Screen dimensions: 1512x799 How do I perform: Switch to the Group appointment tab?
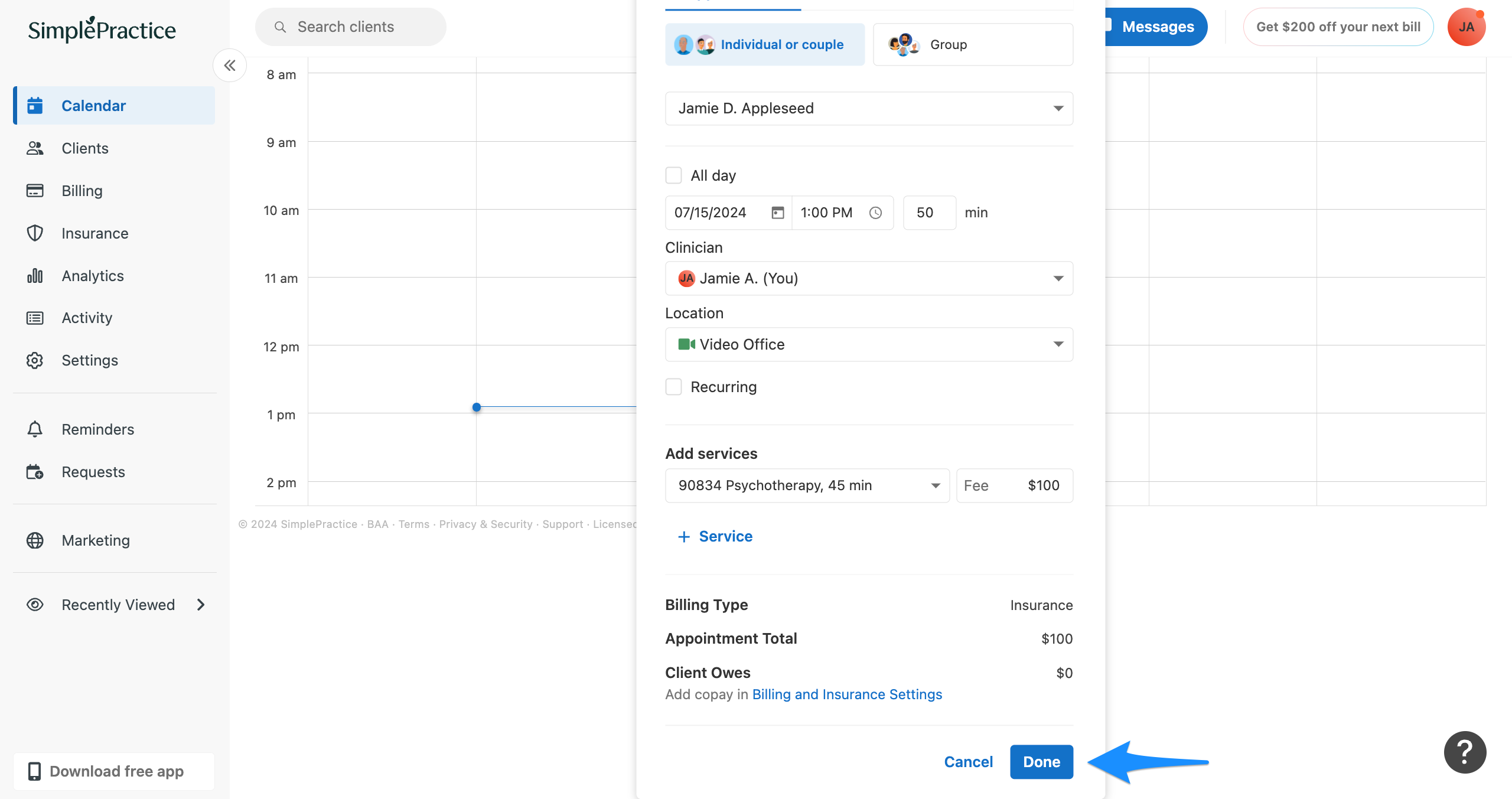972,44
